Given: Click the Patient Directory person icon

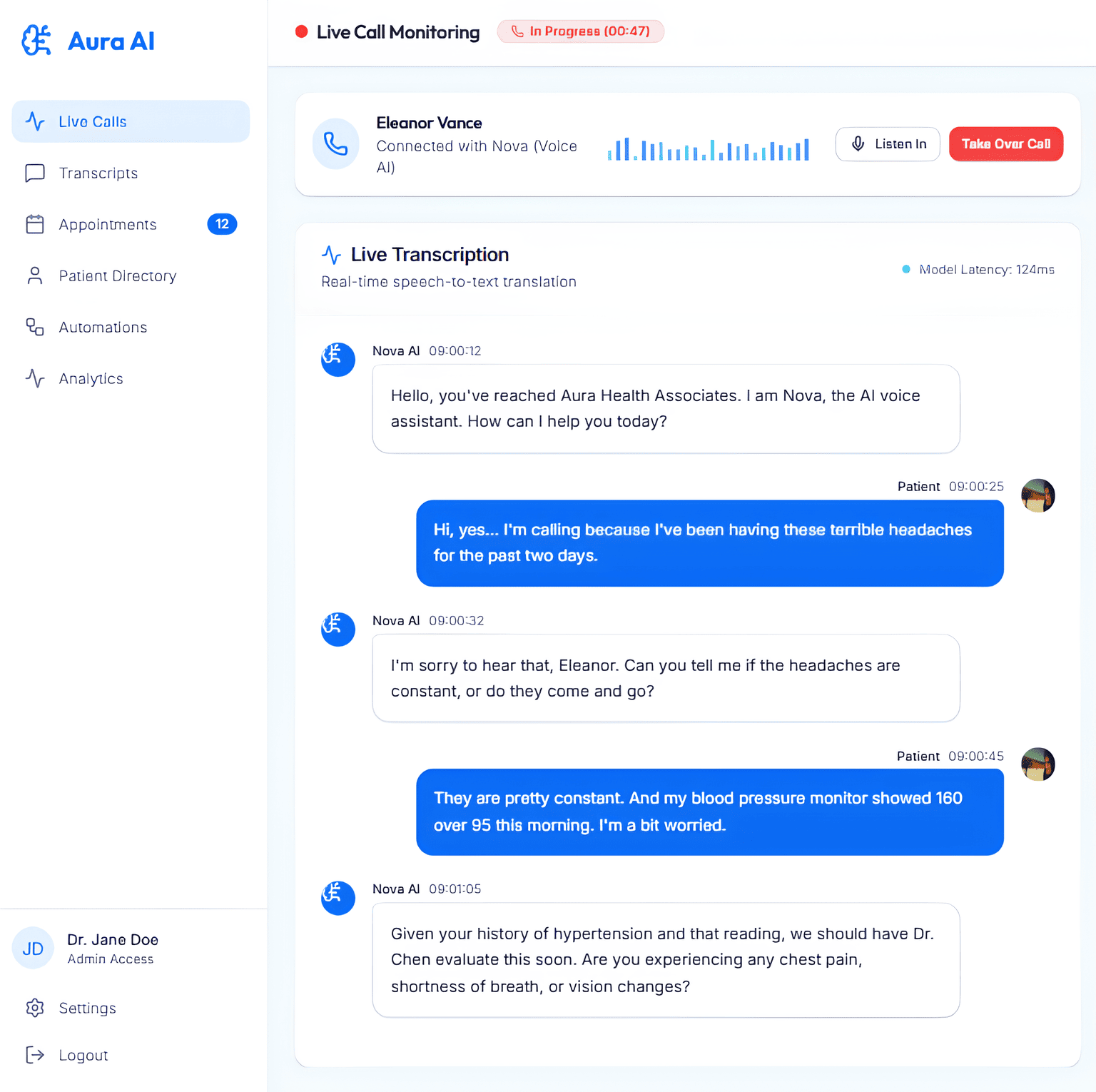Looking at the screenshot, I should coord(35,276).
